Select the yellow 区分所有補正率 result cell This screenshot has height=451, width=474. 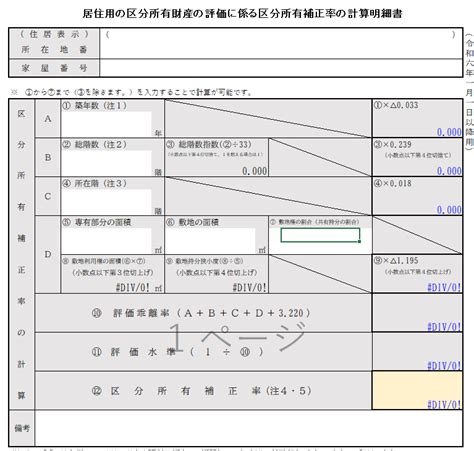point(417,390)
